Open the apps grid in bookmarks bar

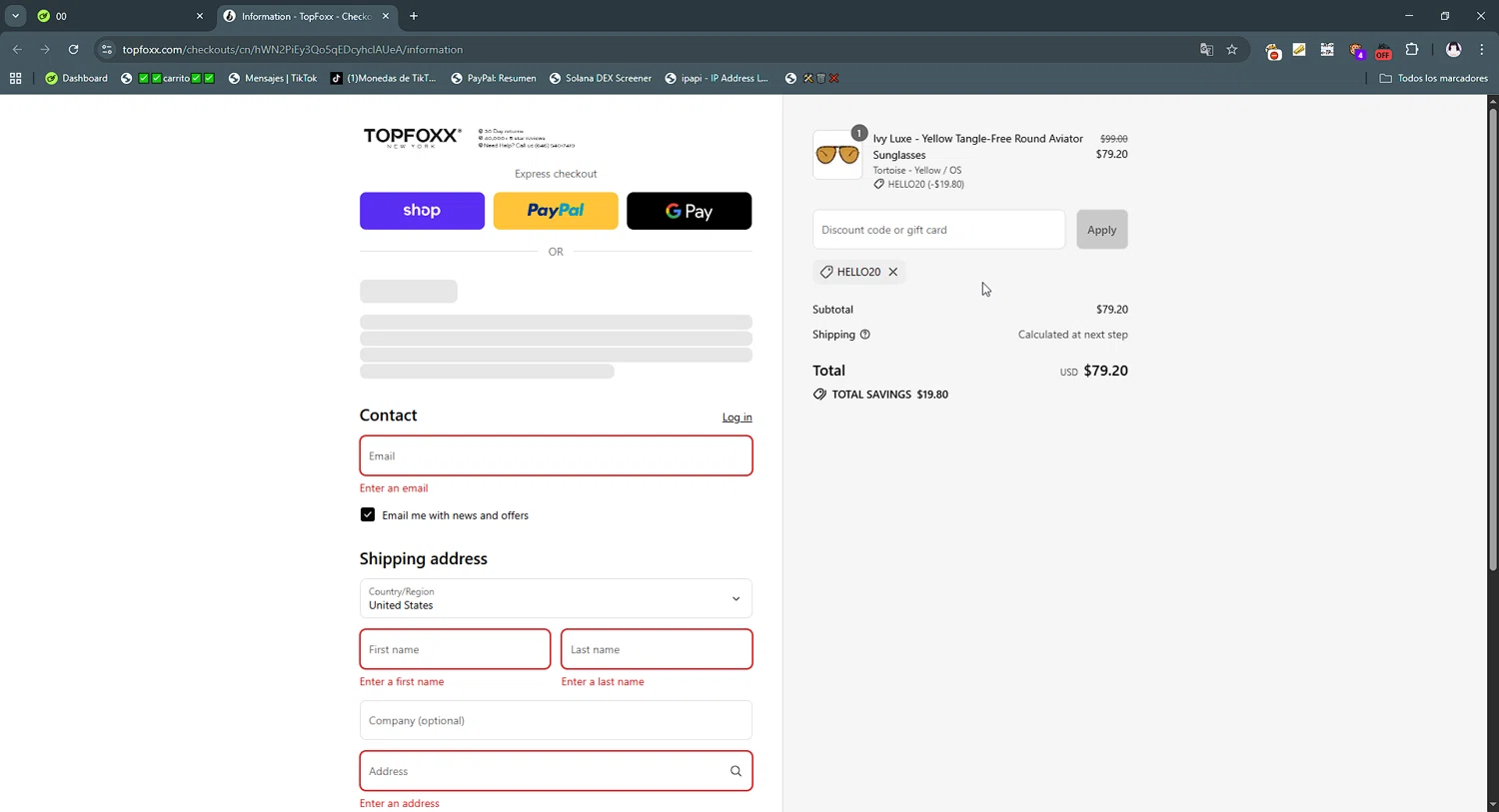click(15, 78)
